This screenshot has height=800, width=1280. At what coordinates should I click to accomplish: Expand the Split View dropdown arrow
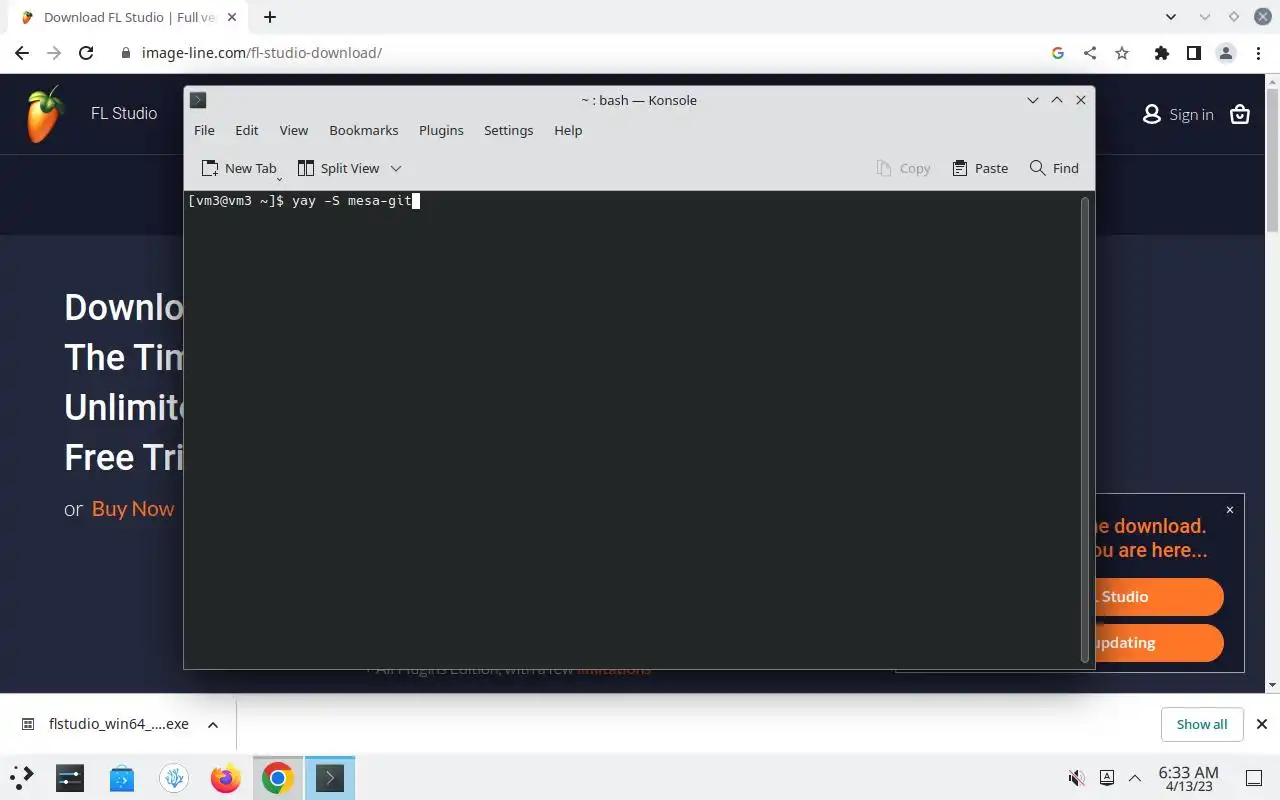click(x=396, y=168)
